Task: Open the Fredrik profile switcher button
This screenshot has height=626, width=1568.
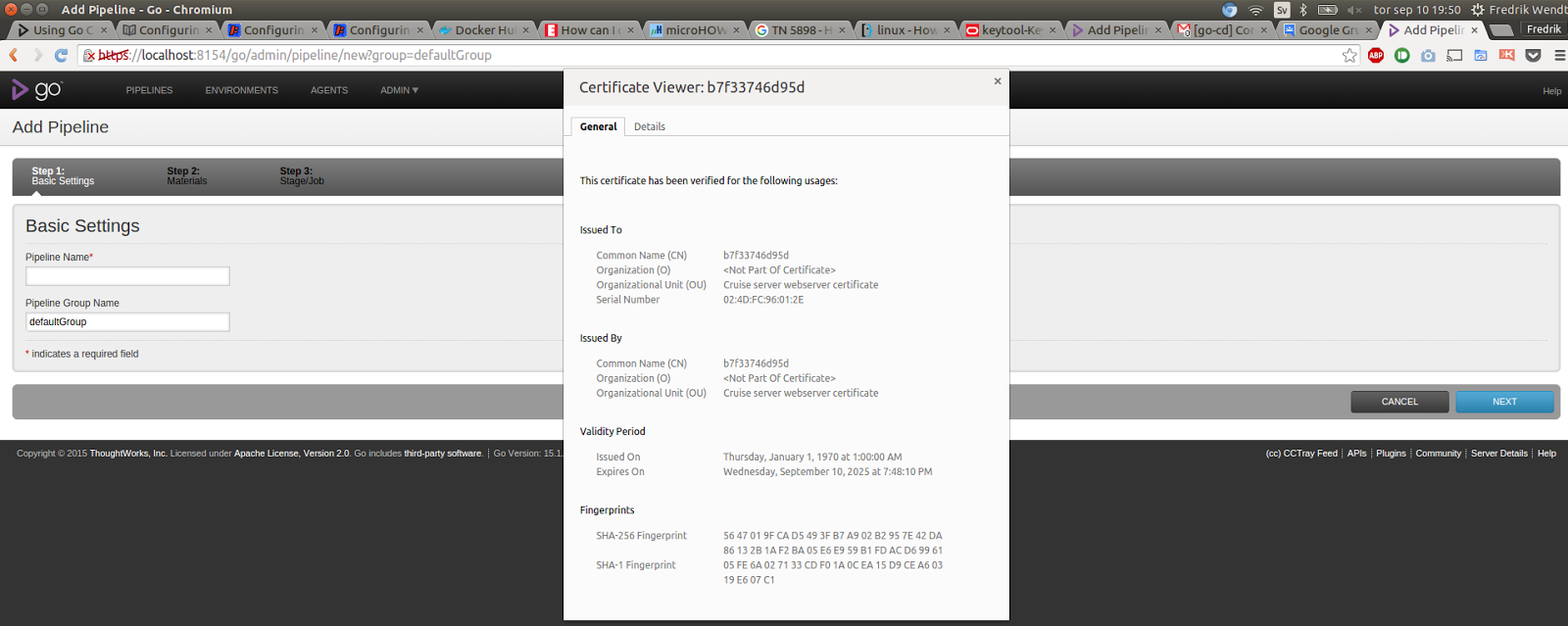Action: coord(1543,29)
